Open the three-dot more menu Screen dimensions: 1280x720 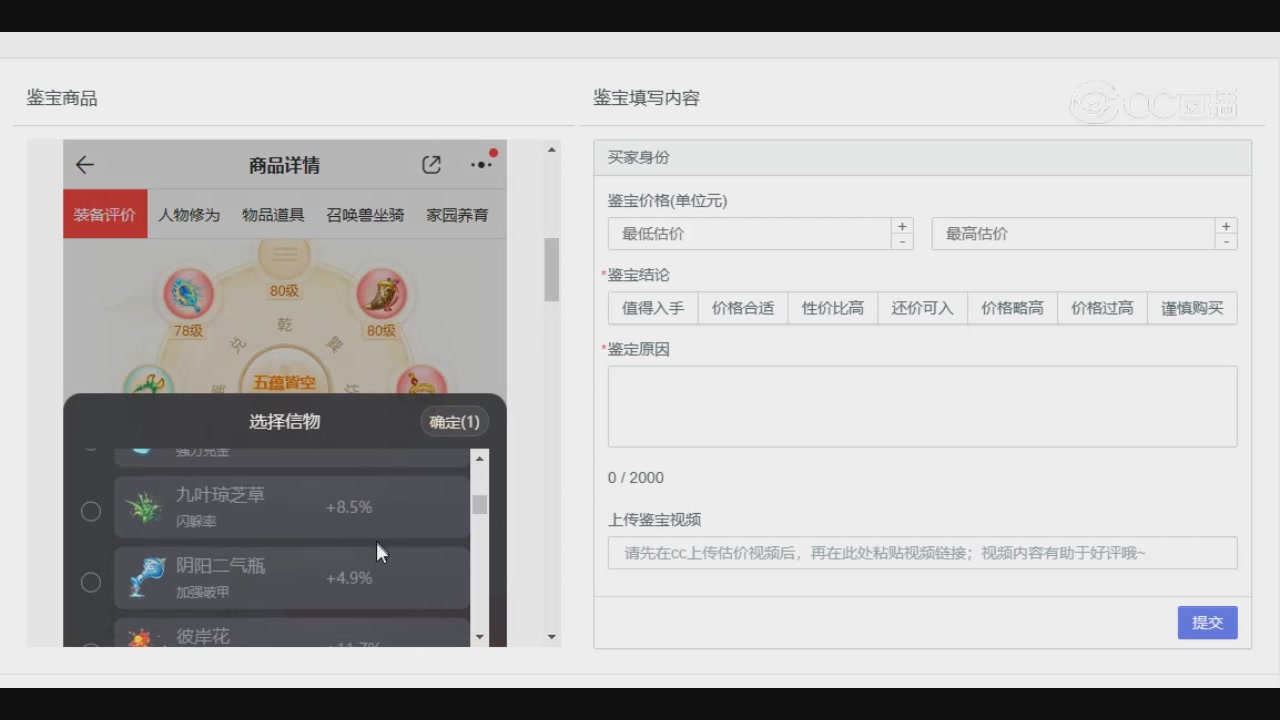pyautogui.click(x=481, y=165)
